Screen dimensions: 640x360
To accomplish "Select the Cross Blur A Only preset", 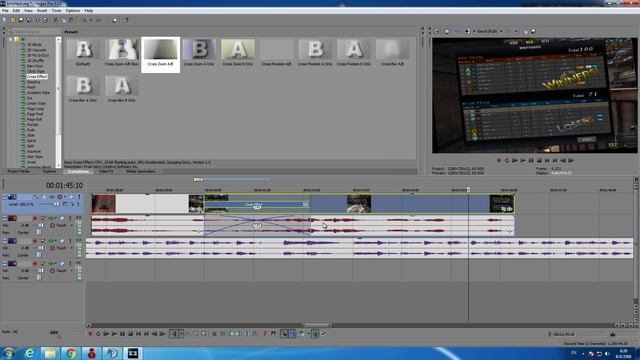I will point(83,89).
